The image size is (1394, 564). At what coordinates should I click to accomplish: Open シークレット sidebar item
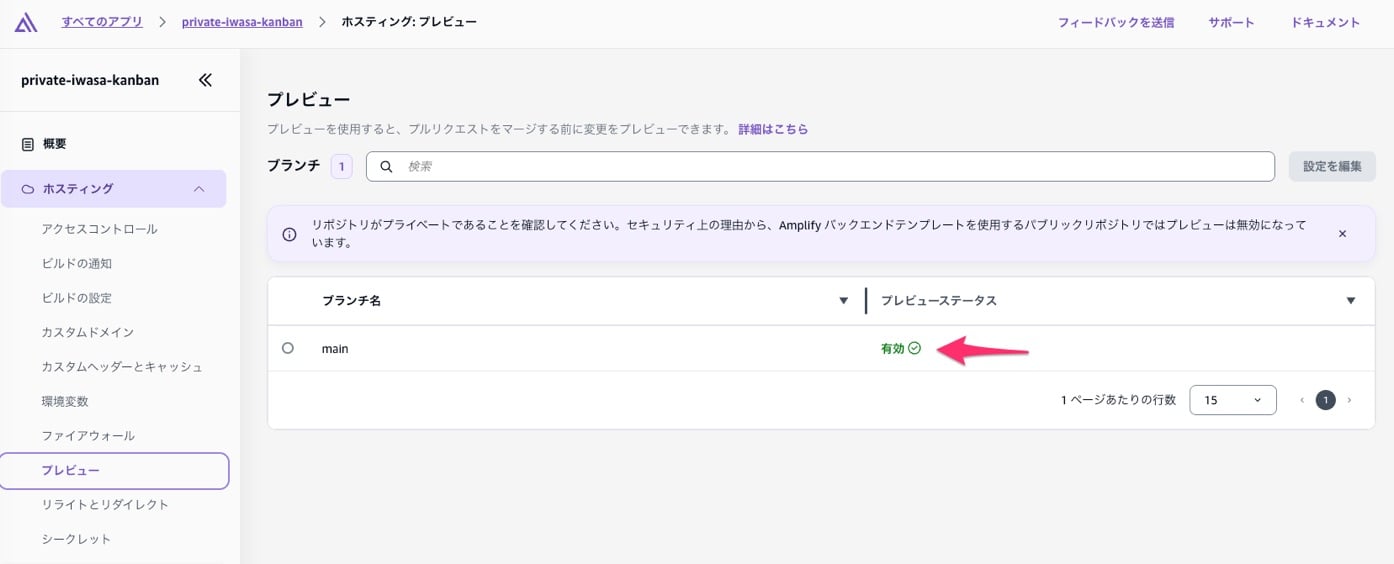point(76,539)
